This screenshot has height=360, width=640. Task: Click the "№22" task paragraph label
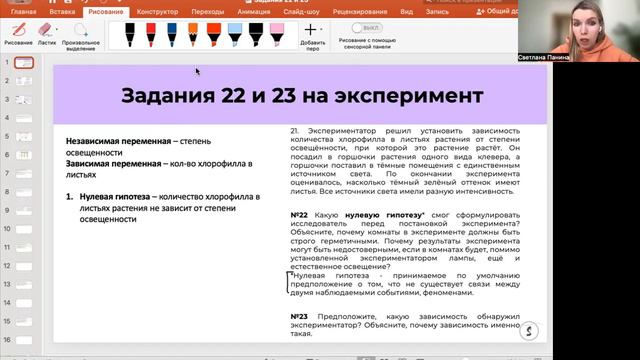(299, 215)
